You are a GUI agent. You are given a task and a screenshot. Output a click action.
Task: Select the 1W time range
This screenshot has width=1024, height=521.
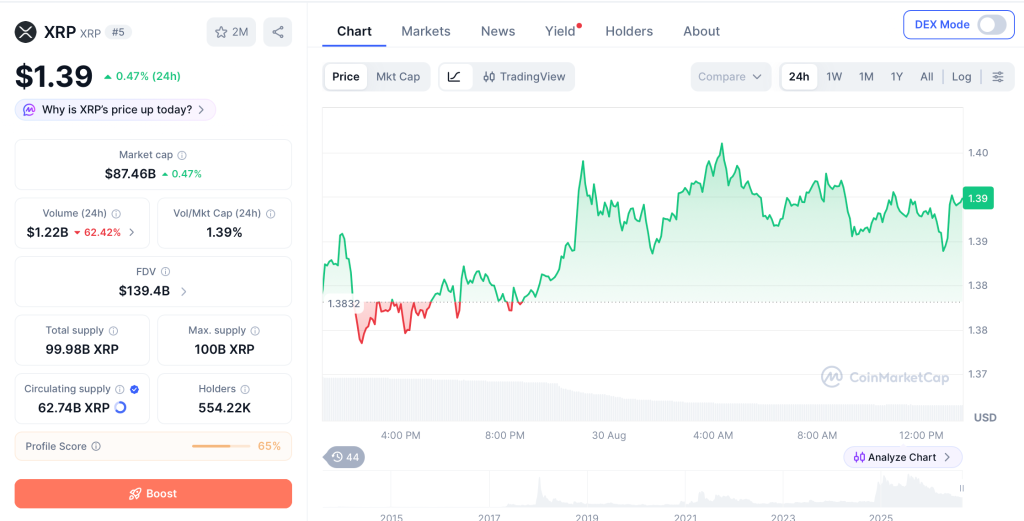point(834,76)
